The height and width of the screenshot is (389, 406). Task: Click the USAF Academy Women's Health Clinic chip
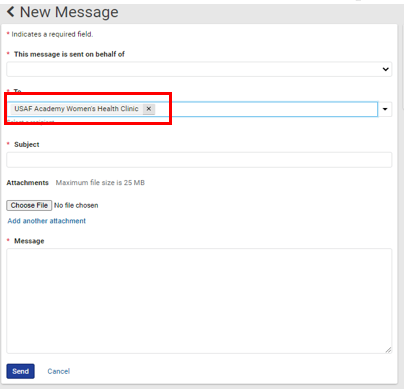point(76,109)
